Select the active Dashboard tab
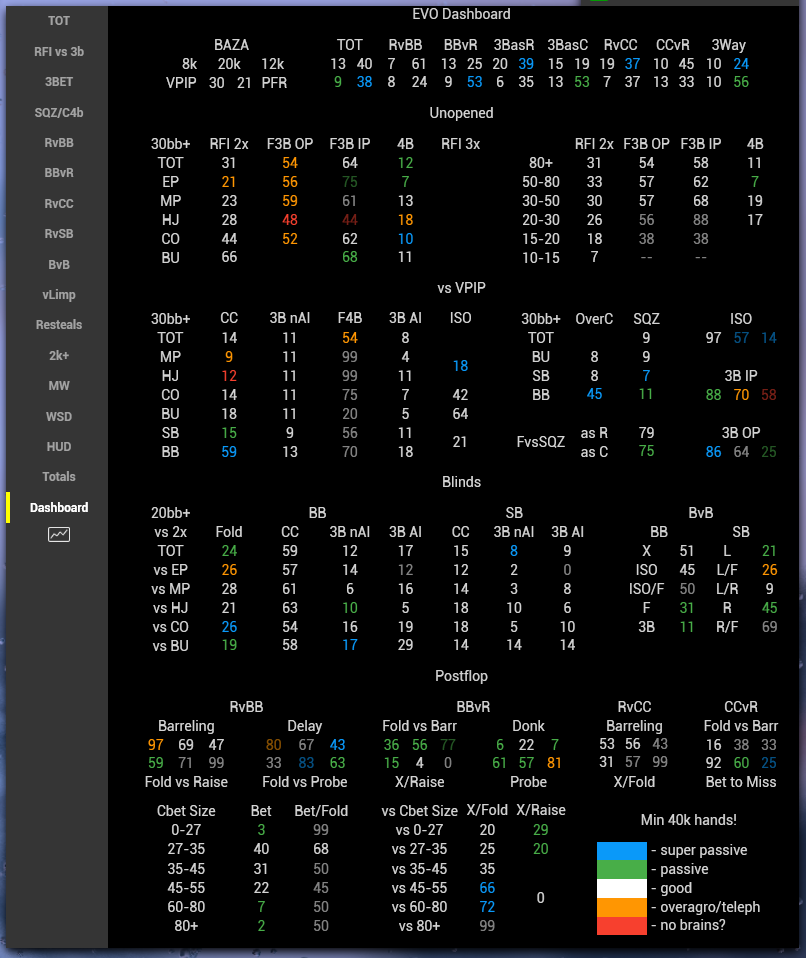The height and width of the screenshot is (958, 806). (x=59, y=508)
